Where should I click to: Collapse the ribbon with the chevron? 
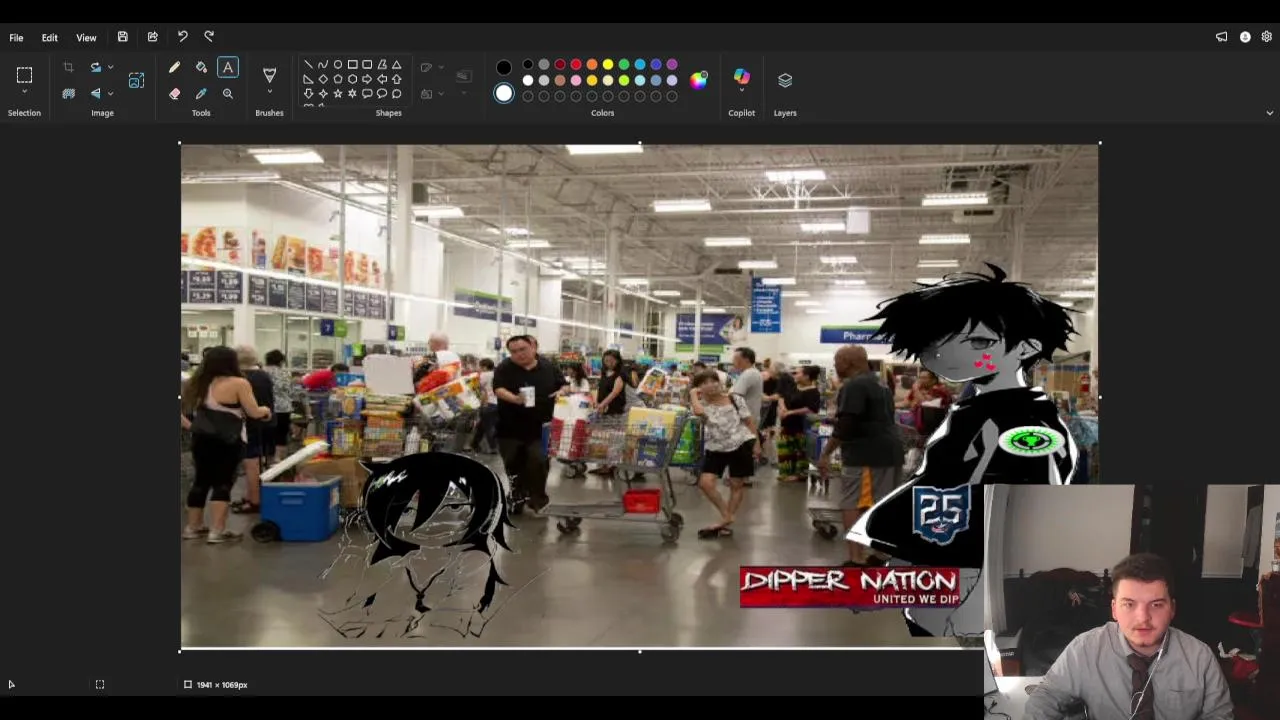click(x=1270, y=113)
